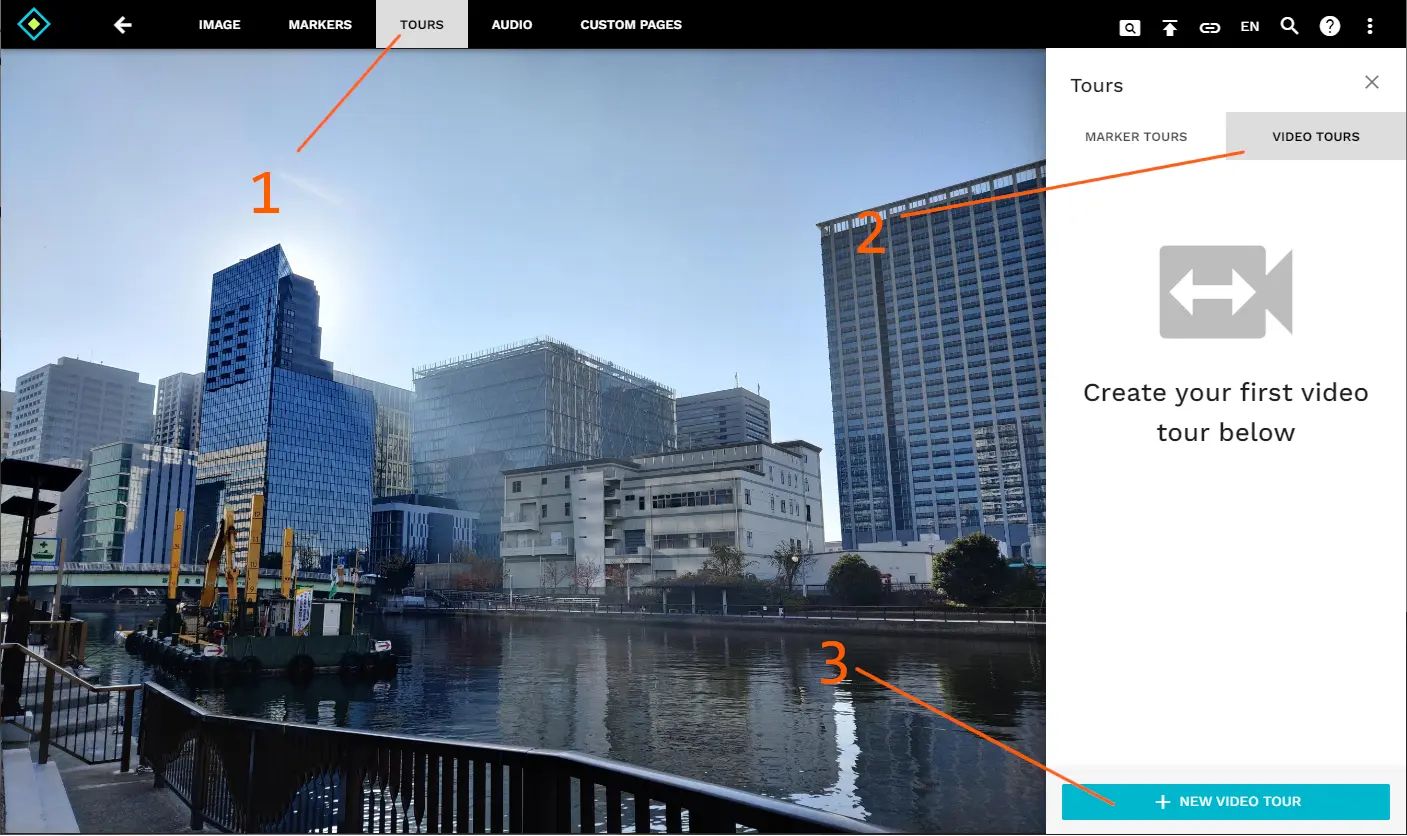Switch to the IMAGE tab
The height and width of the screenshot is (836, 1407).
tap(219, 24)
